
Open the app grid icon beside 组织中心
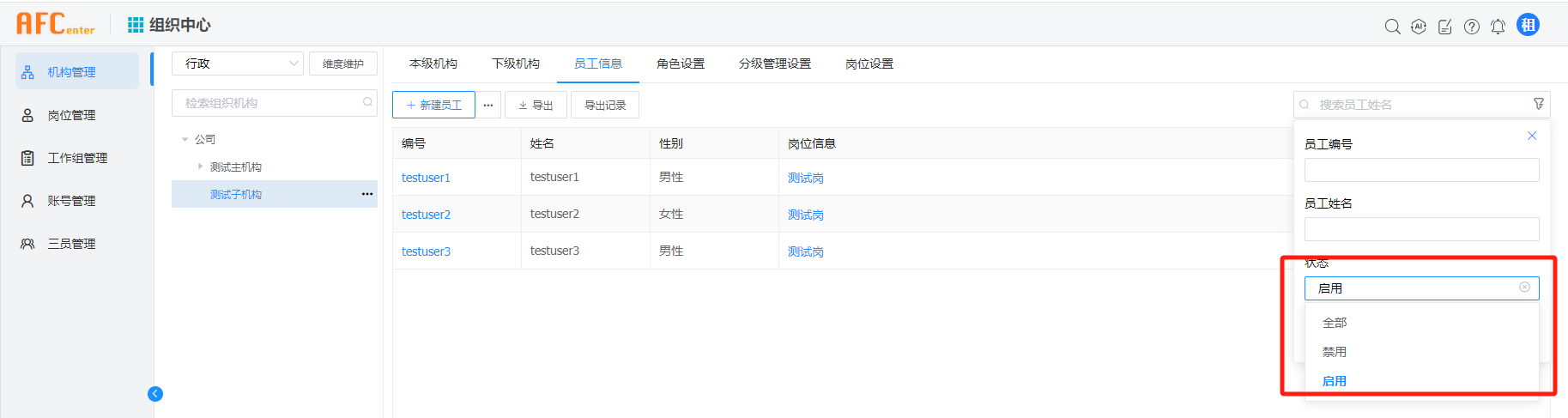click(x=136, y=25)
